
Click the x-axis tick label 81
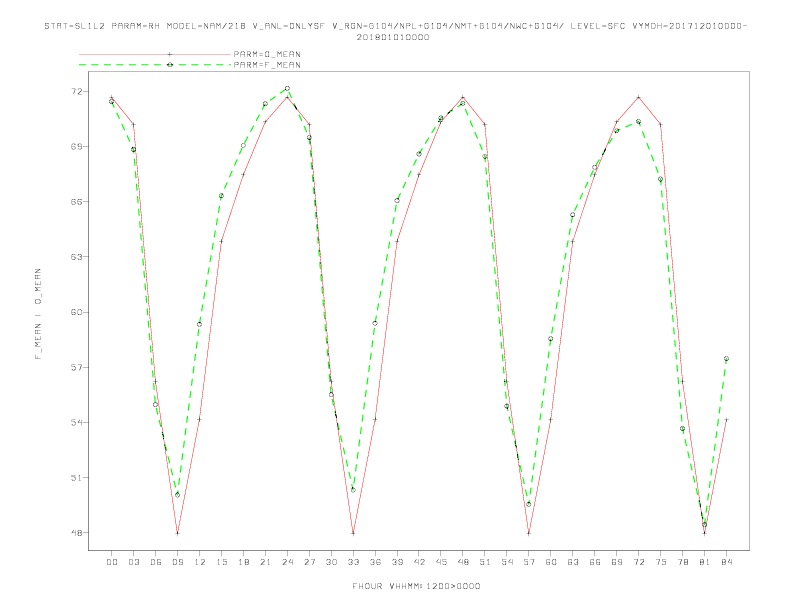click(705, 562)
